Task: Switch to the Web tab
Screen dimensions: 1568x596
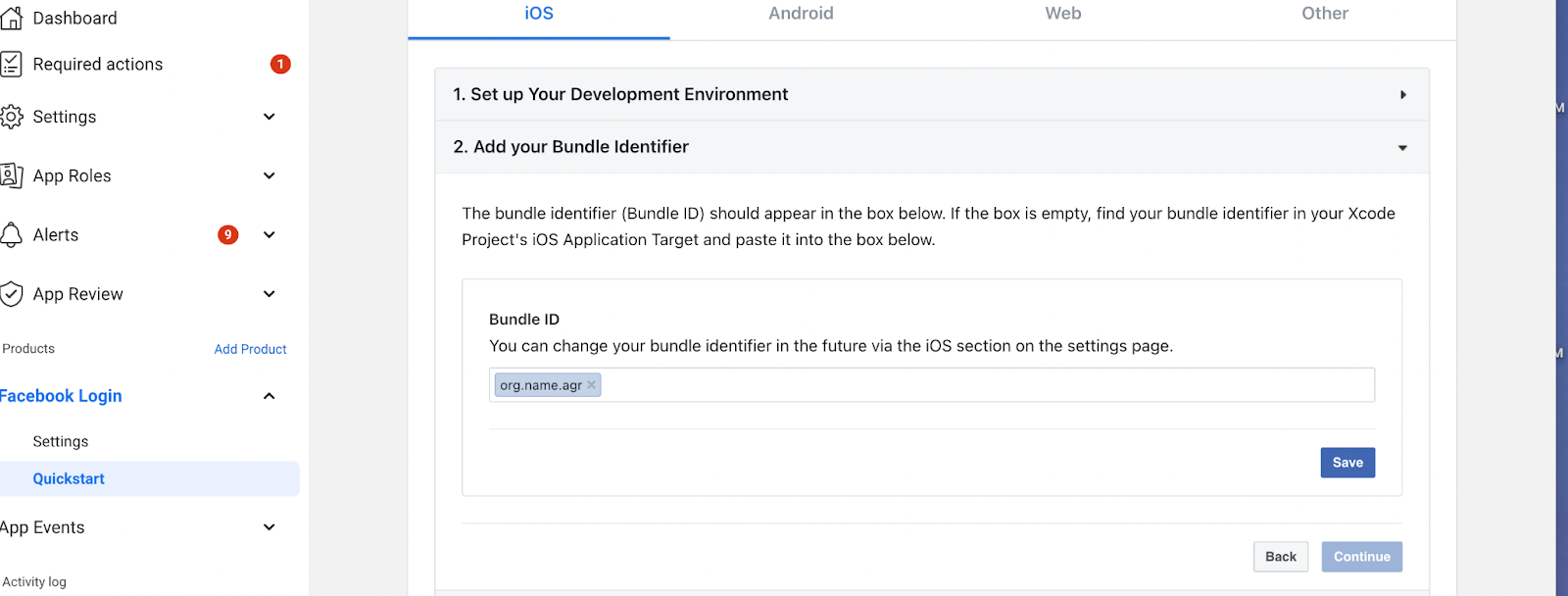Action: coord(1063,14)
